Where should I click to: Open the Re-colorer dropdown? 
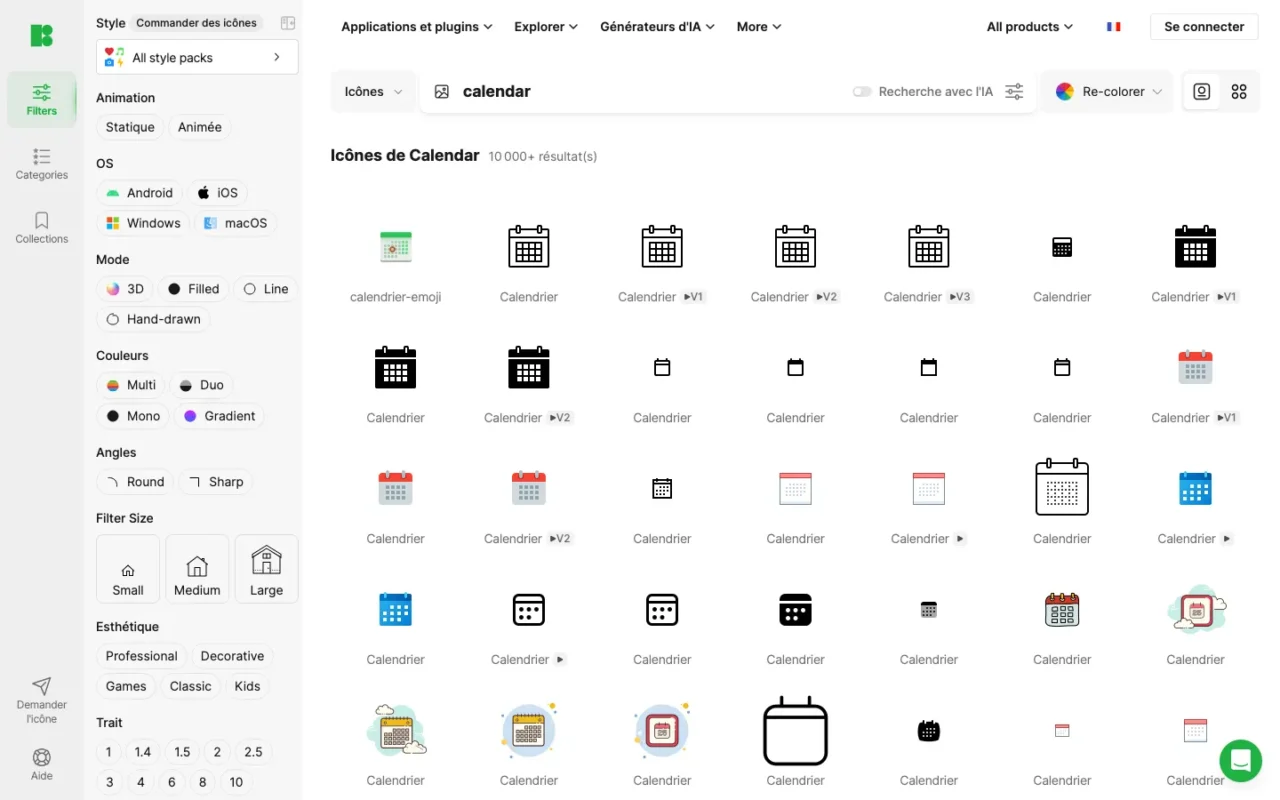1107,91
